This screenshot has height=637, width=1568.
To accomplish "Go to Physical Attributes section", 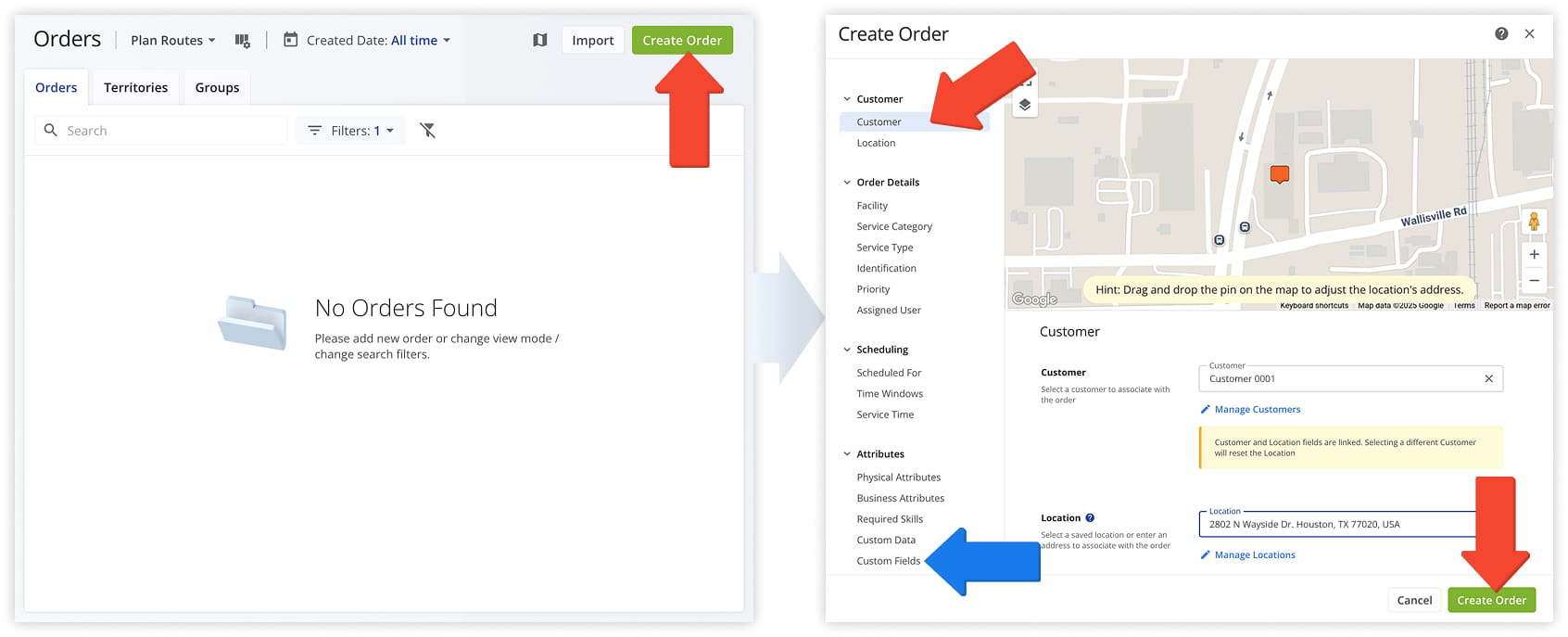I will pos(898,478).
